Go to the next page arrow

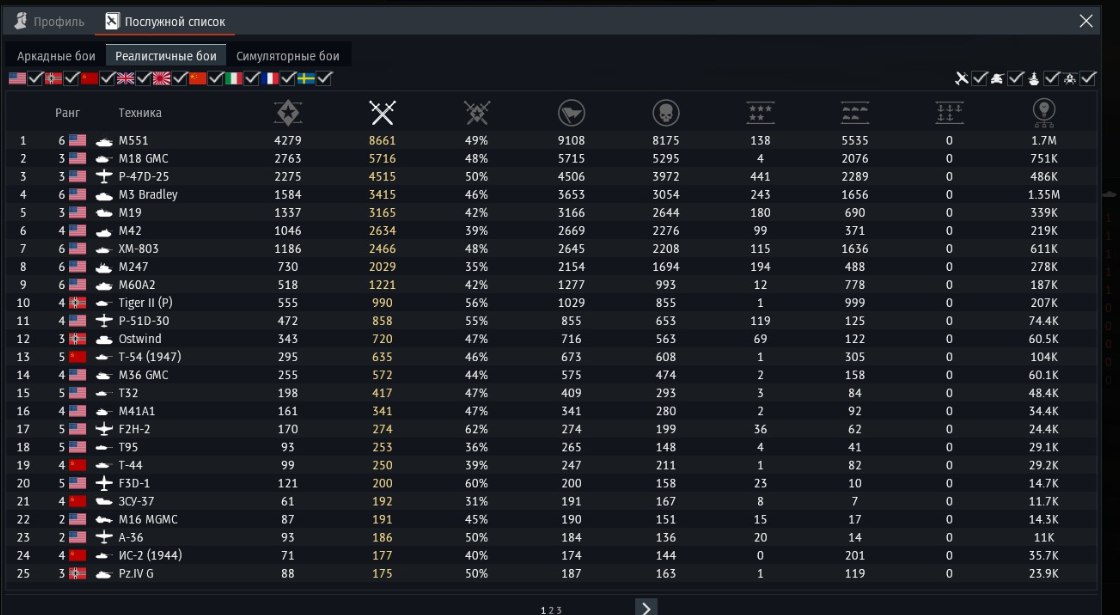coord(646,608)
